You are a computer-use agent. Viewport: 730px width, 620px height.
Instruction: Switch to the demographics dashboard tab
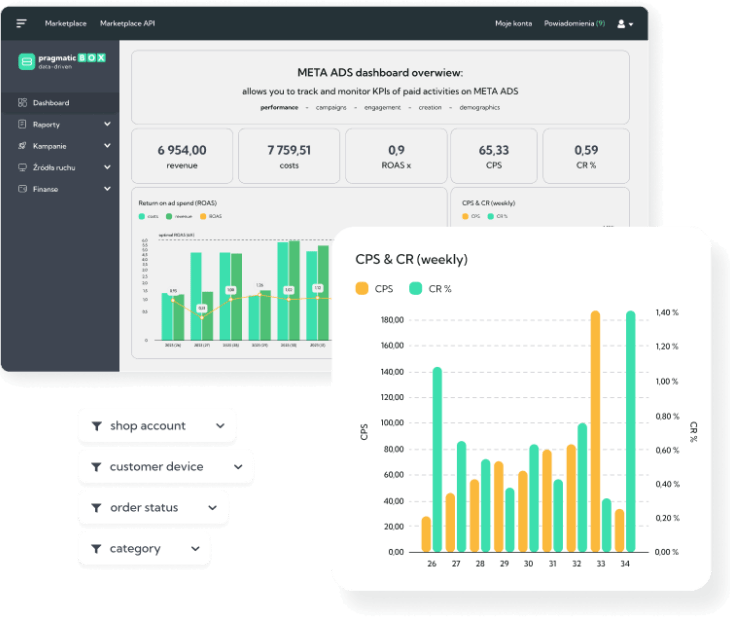click(480, 107)
